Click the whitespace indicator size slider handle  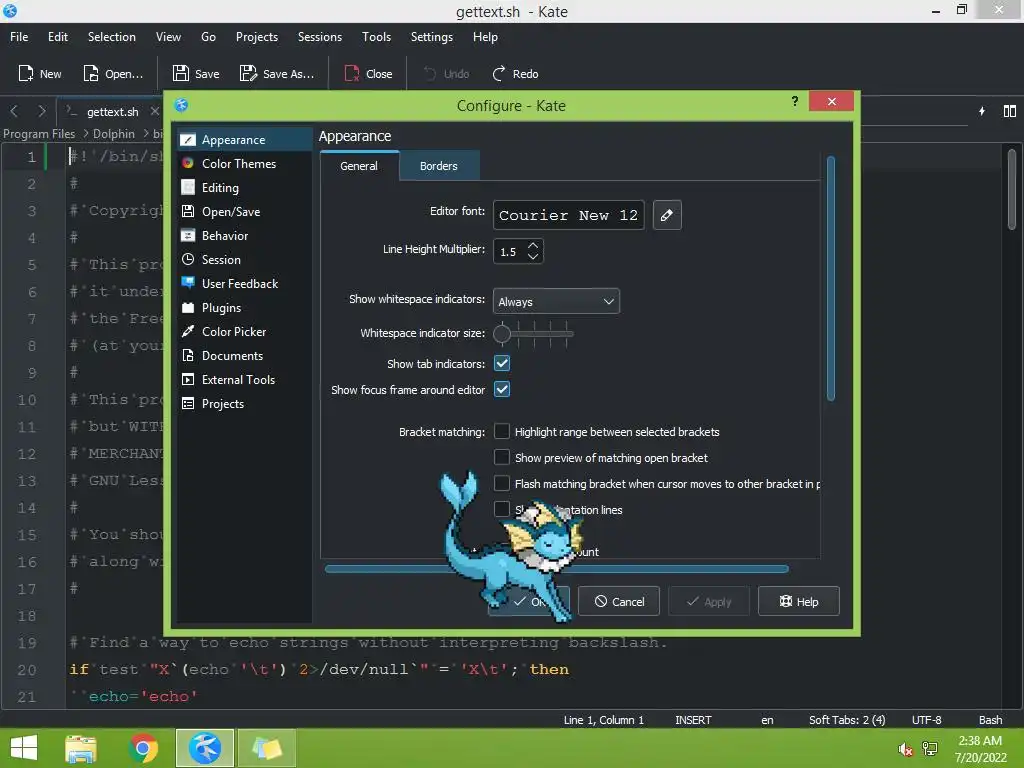(502, 334)
